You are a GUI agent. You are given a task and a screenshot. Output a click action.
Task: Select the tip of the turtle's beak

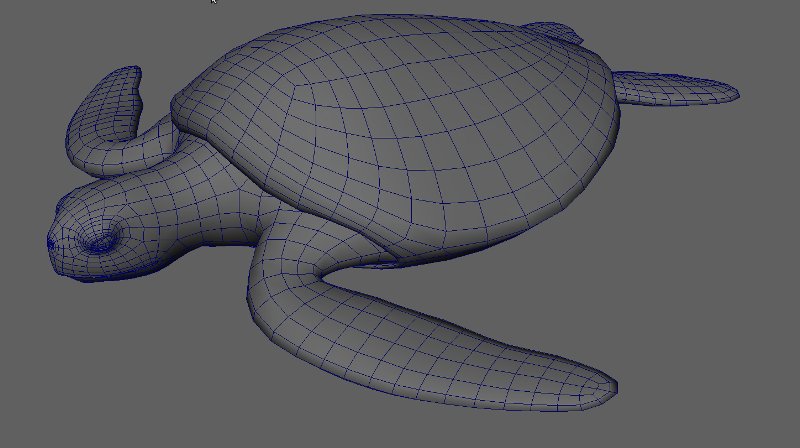point(51,242)
